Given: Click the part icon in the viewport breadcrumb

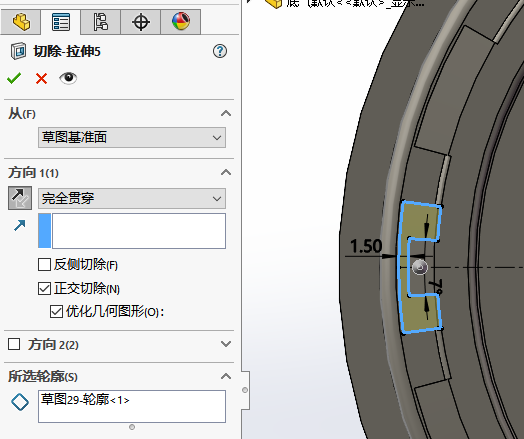Looking at the screenshot, I should [274, 3].
